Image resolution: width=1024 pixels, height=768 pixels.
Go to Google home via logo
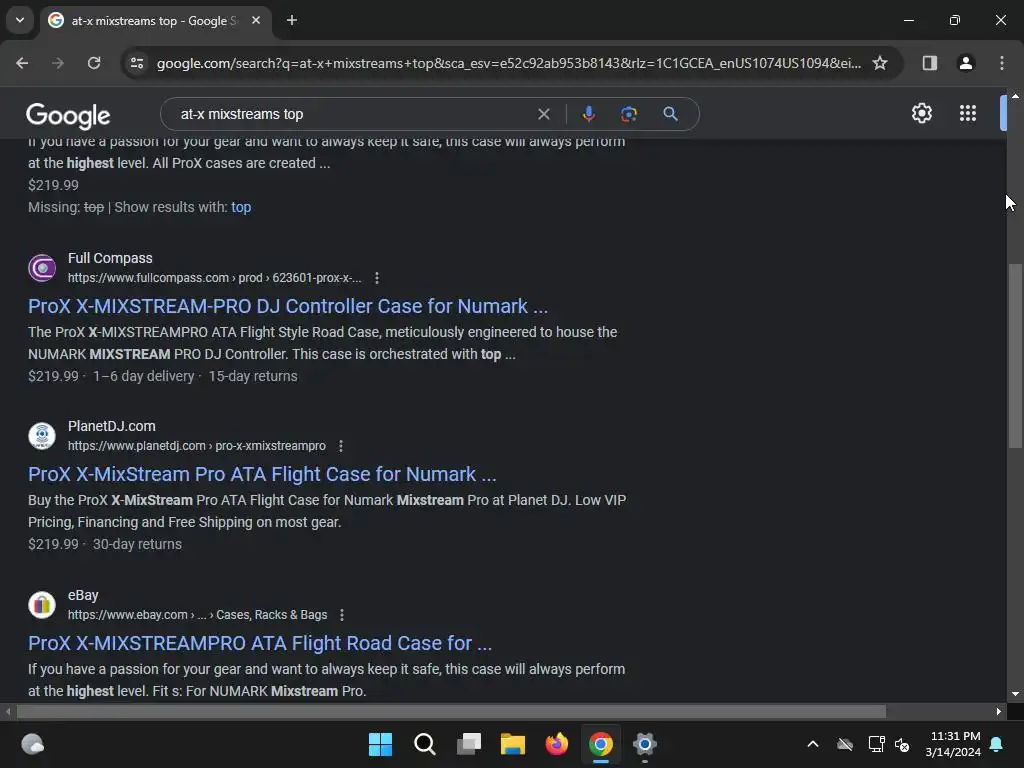(x=68, y=116)
